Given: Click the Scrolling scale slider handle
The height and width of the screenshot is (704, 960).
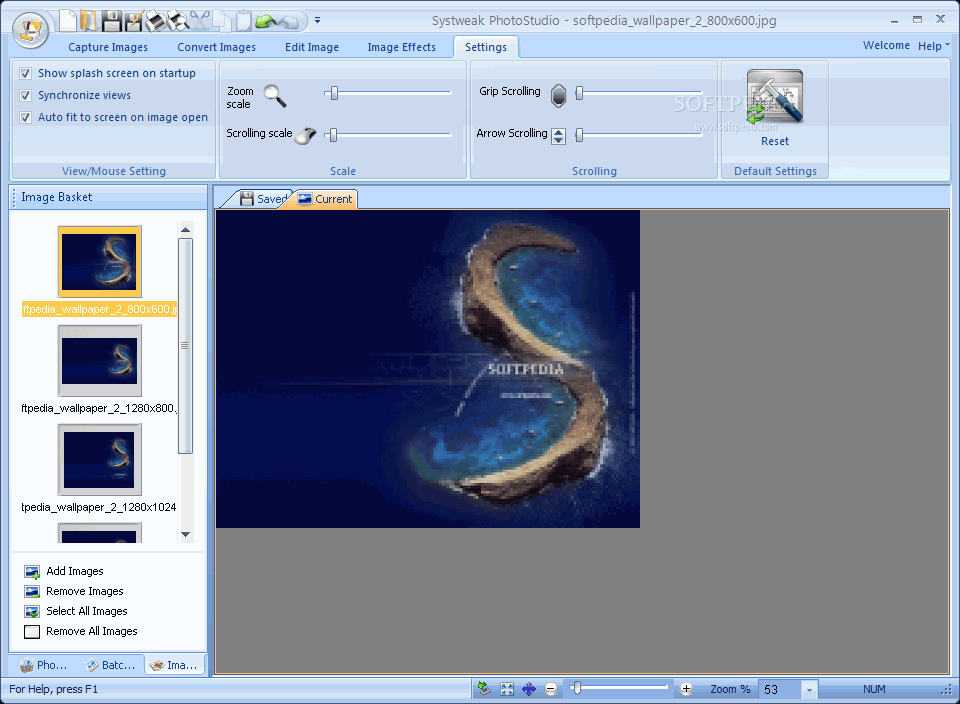Looking at the screenshot, I should click(x=333, y=135).
